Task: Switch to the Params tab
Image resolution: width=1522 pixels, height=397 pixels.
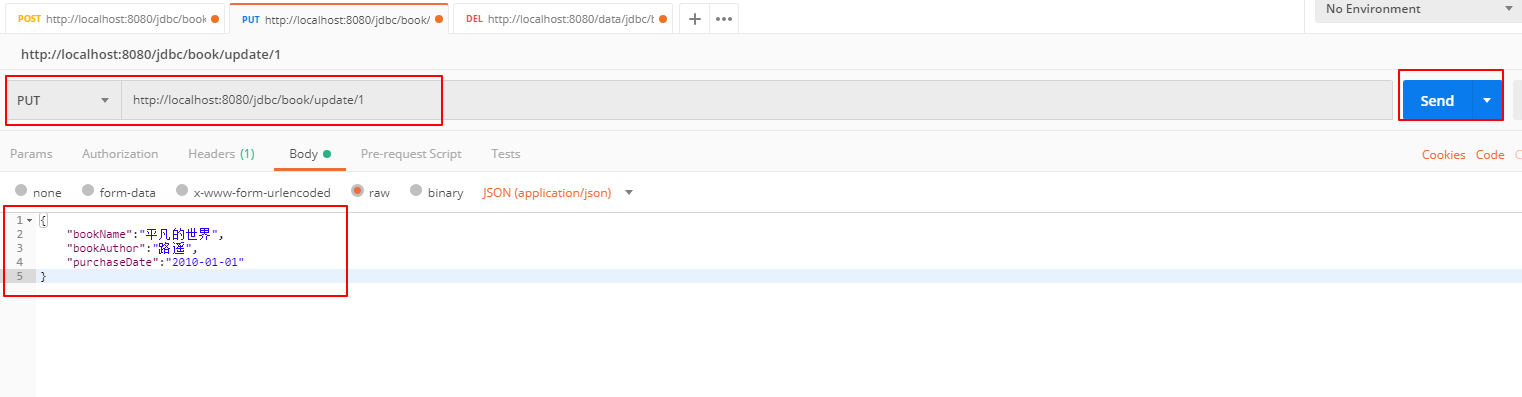Action: coord(31,154)
